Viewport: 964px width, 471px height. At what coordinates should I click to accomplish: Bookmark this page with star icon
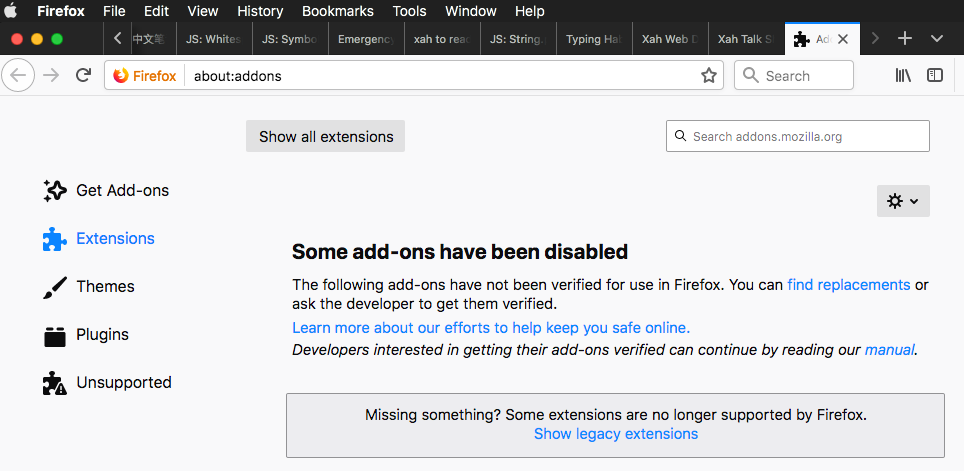[x=709, y=76]
